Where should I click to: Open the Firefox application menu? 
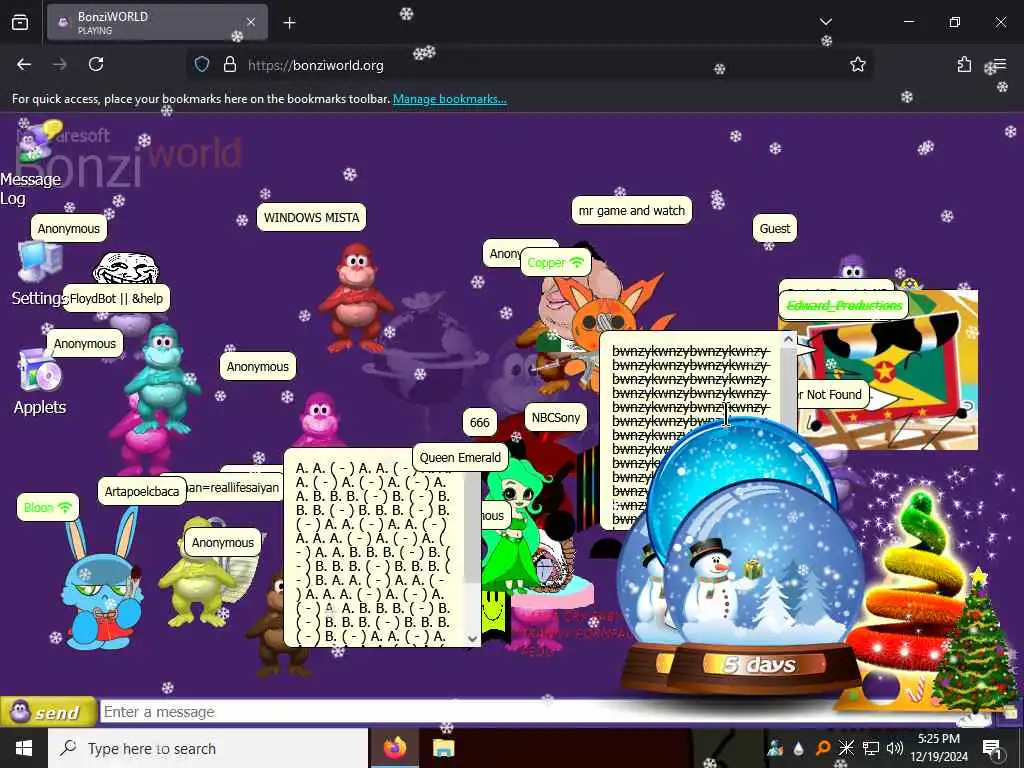[x=1000, y=64]
